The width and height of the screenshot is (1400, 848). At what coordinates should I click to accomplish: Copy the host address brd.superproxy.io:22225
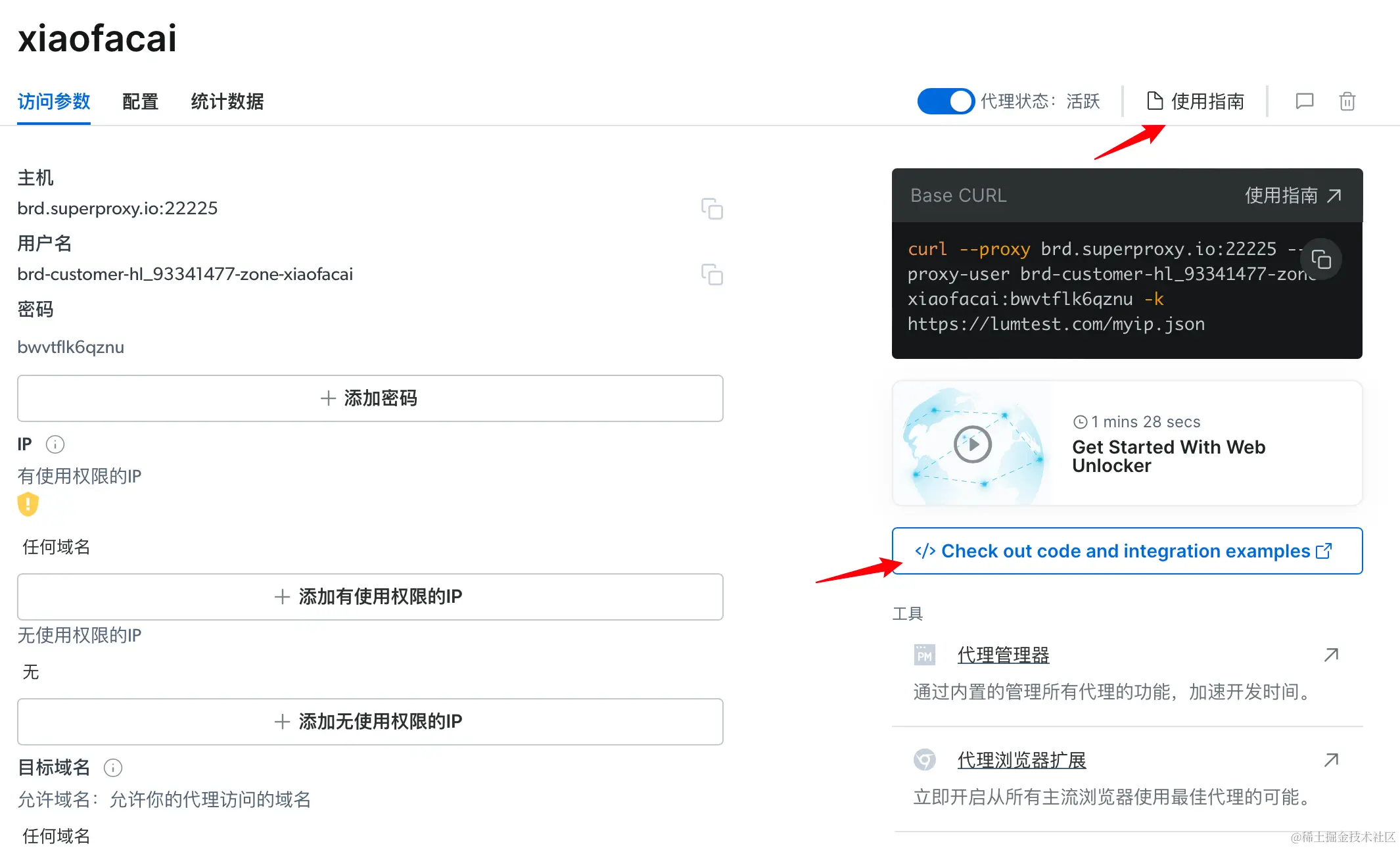(712, 209)
